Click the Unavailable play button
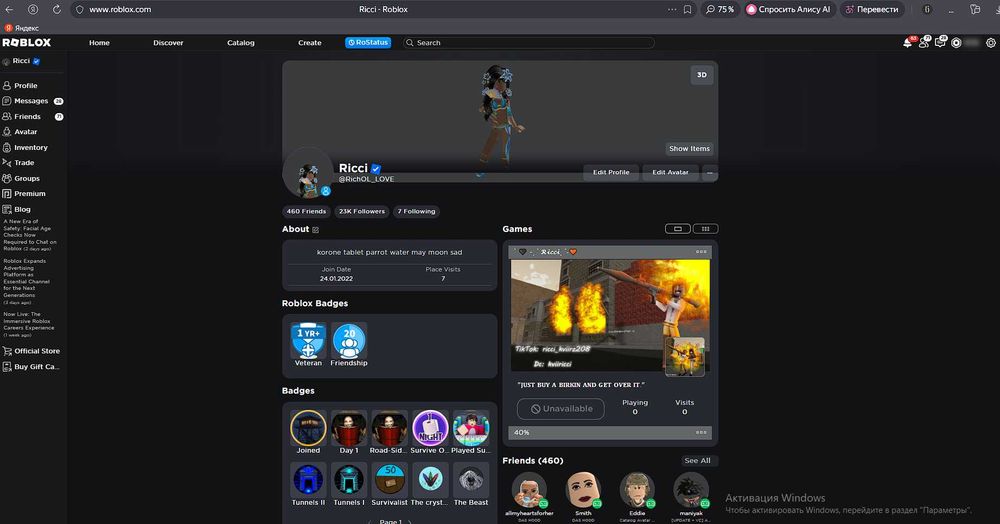The image size is (1000, 524). click(x=561, y=409)
